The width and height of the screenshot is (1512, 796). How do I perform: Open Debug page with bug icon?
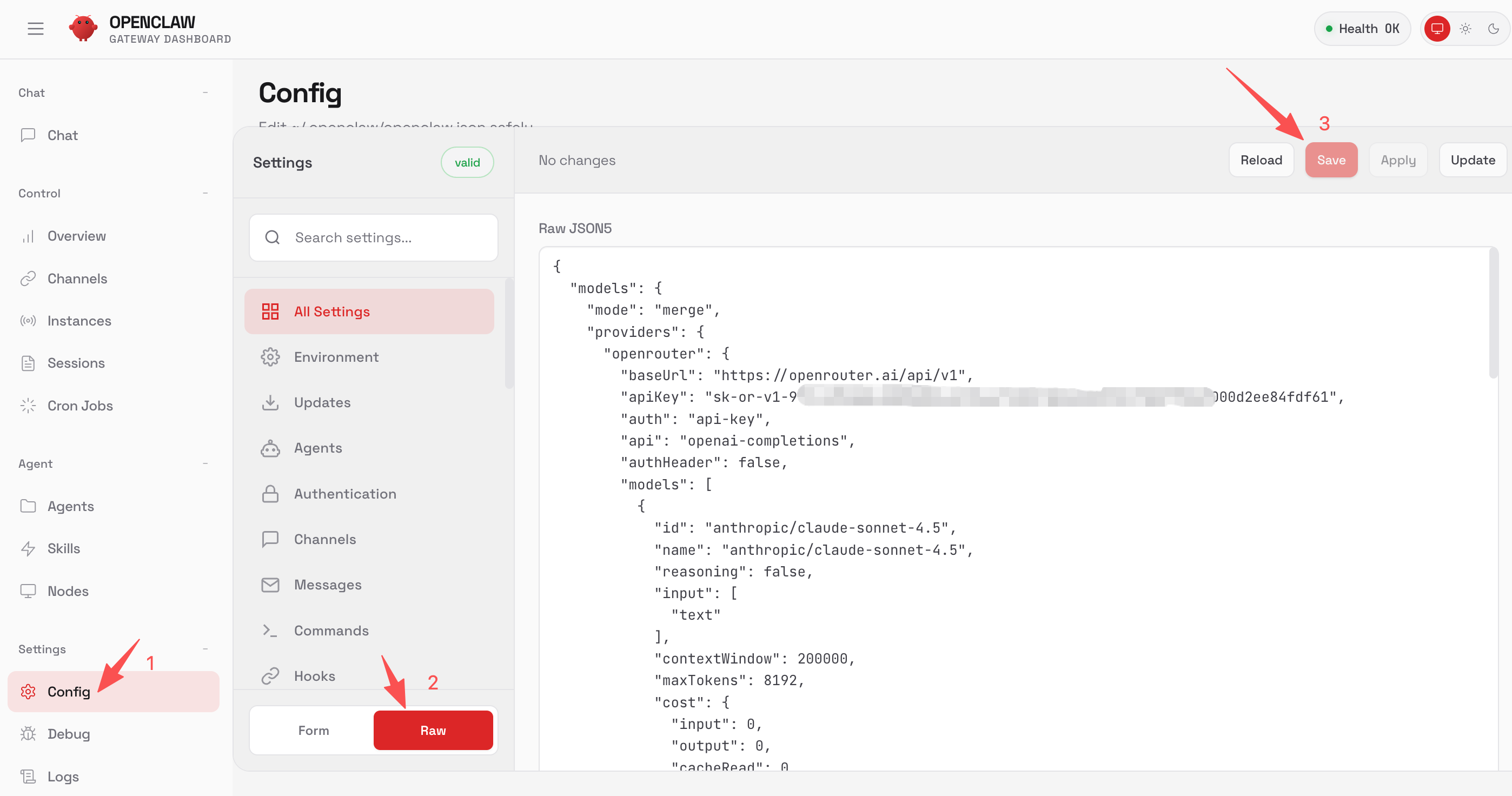[x=68, y=734]
